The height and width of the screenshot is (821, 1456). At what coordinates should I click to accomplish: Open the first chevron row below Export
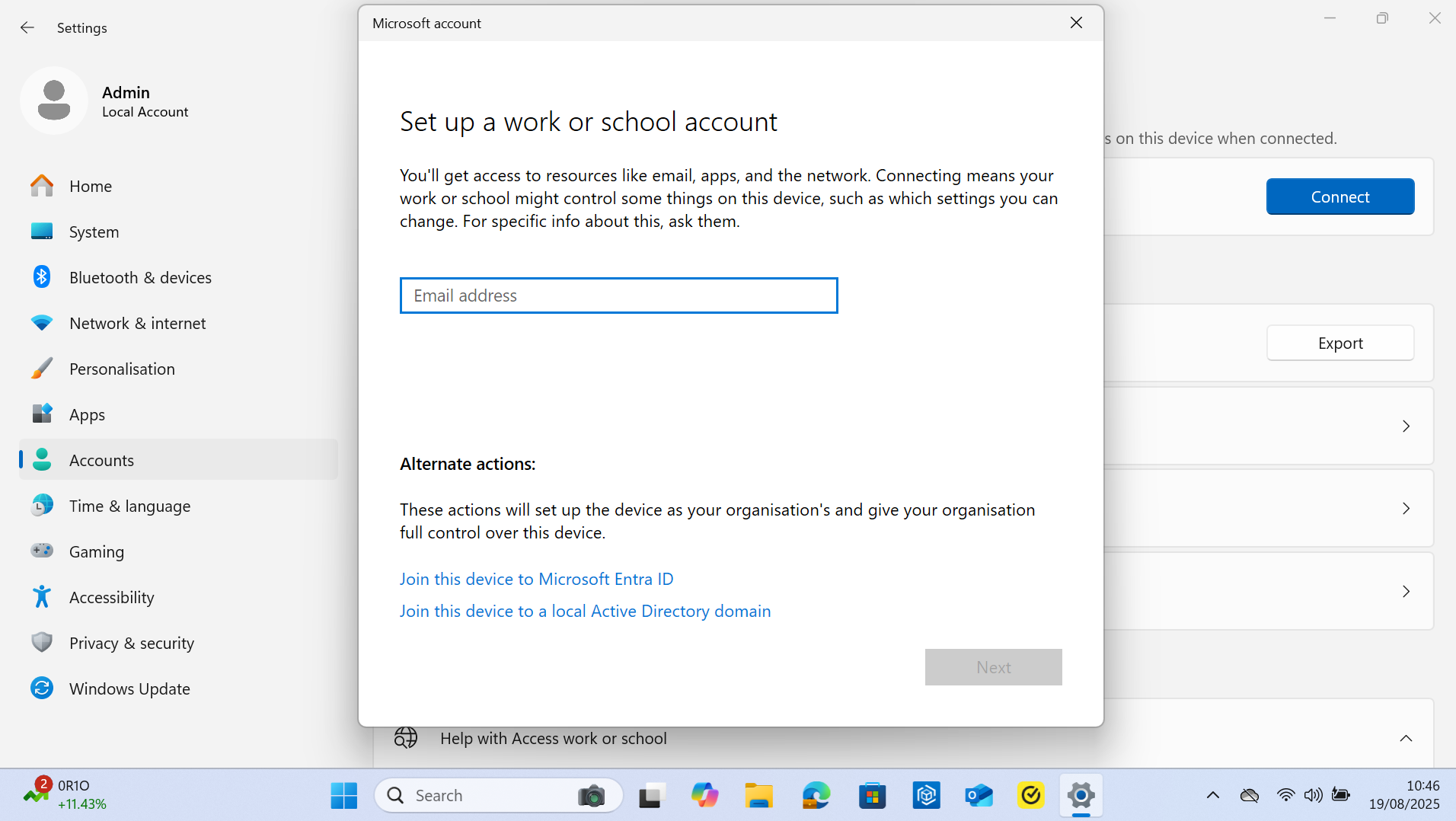1406,426
